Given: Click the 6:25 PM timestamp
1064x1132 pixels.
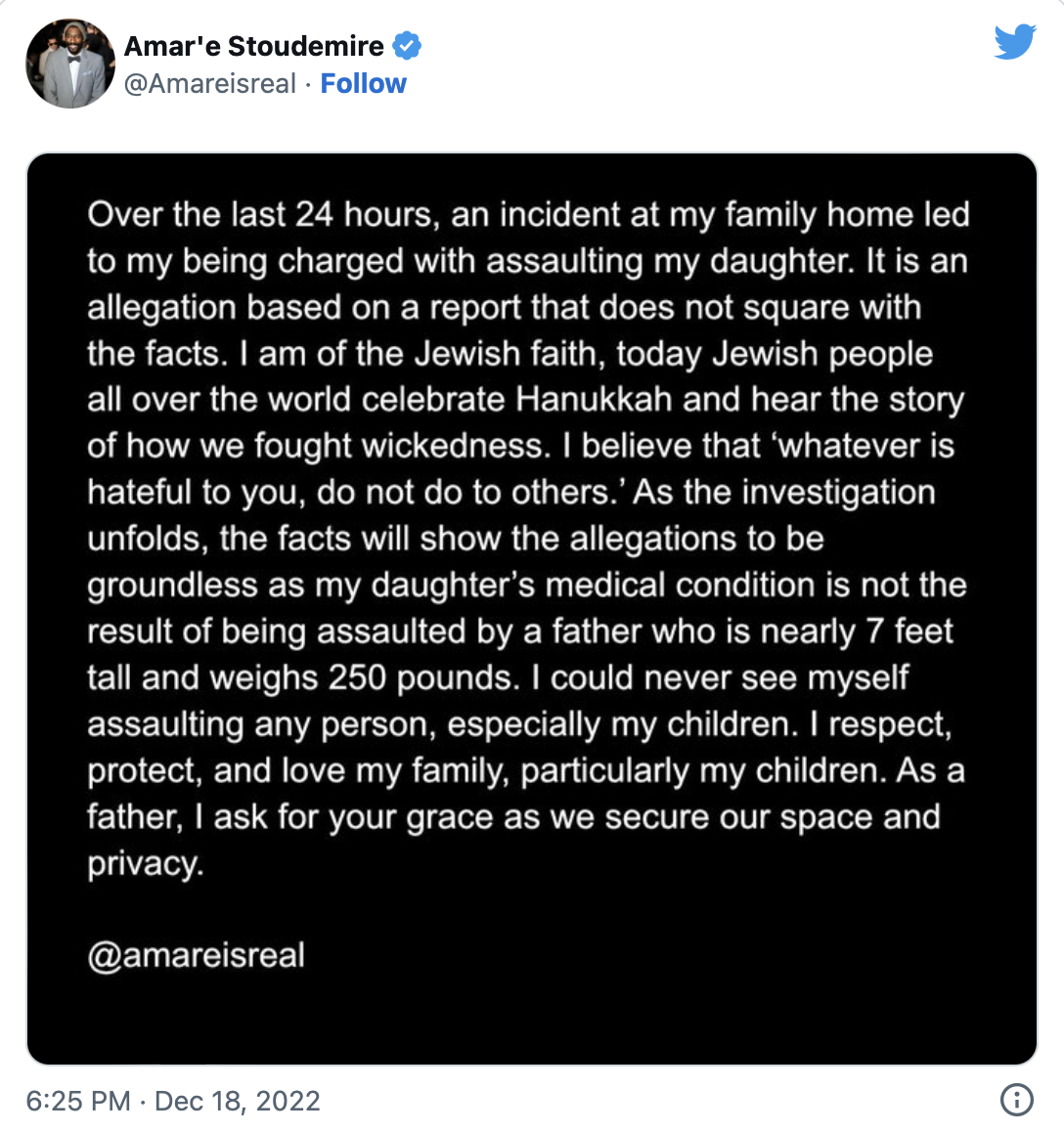Looking at the screenshot, I should (x=78, y=1101).
